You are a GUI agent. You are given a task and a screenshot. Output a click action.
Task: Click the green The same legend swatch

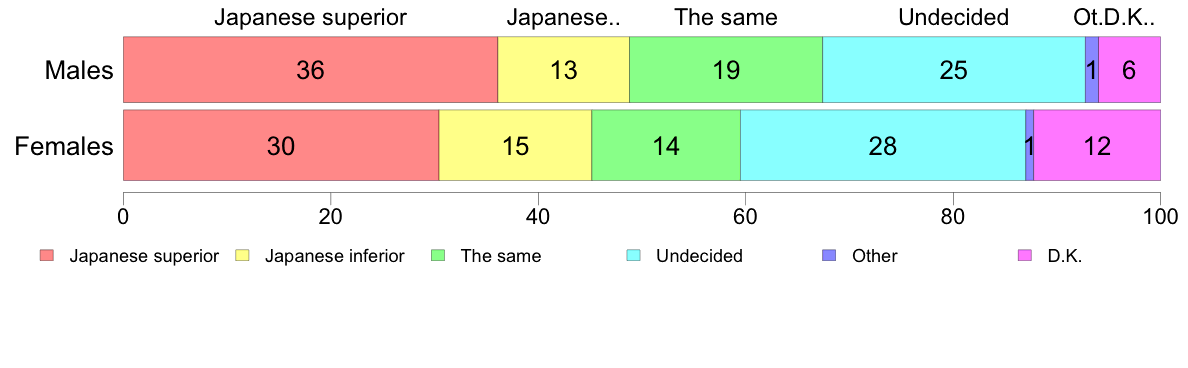438,256
